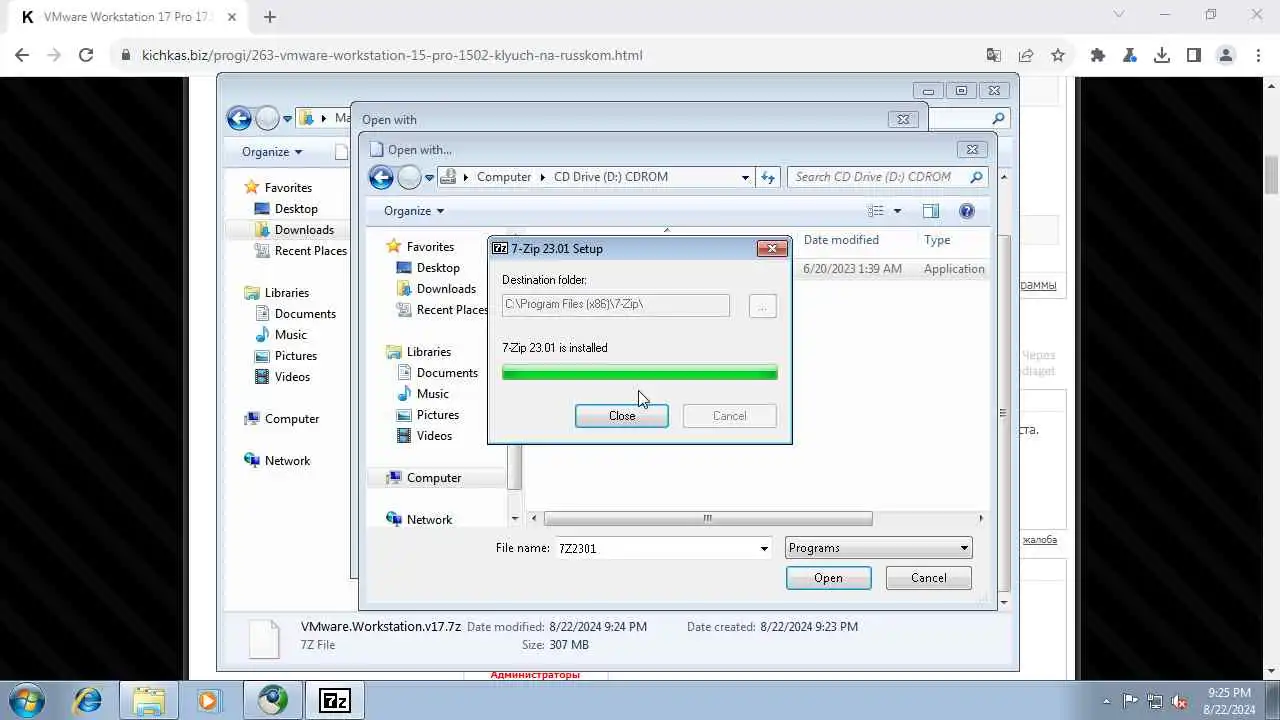This screenshot has width=1280, height=720.
Task: Open Organize menu in the back Explorer window
Action: [272, 152]
